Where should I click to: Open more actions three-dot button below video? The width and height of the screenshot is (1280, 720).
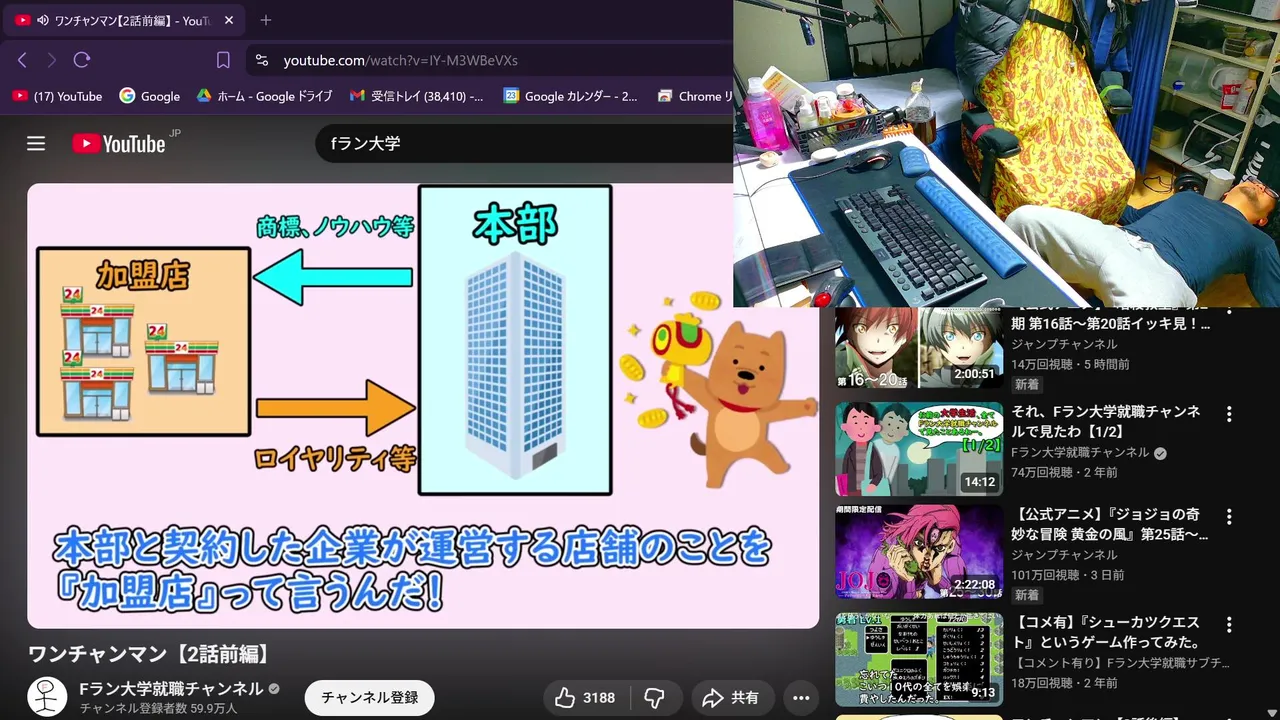point(801,697)
